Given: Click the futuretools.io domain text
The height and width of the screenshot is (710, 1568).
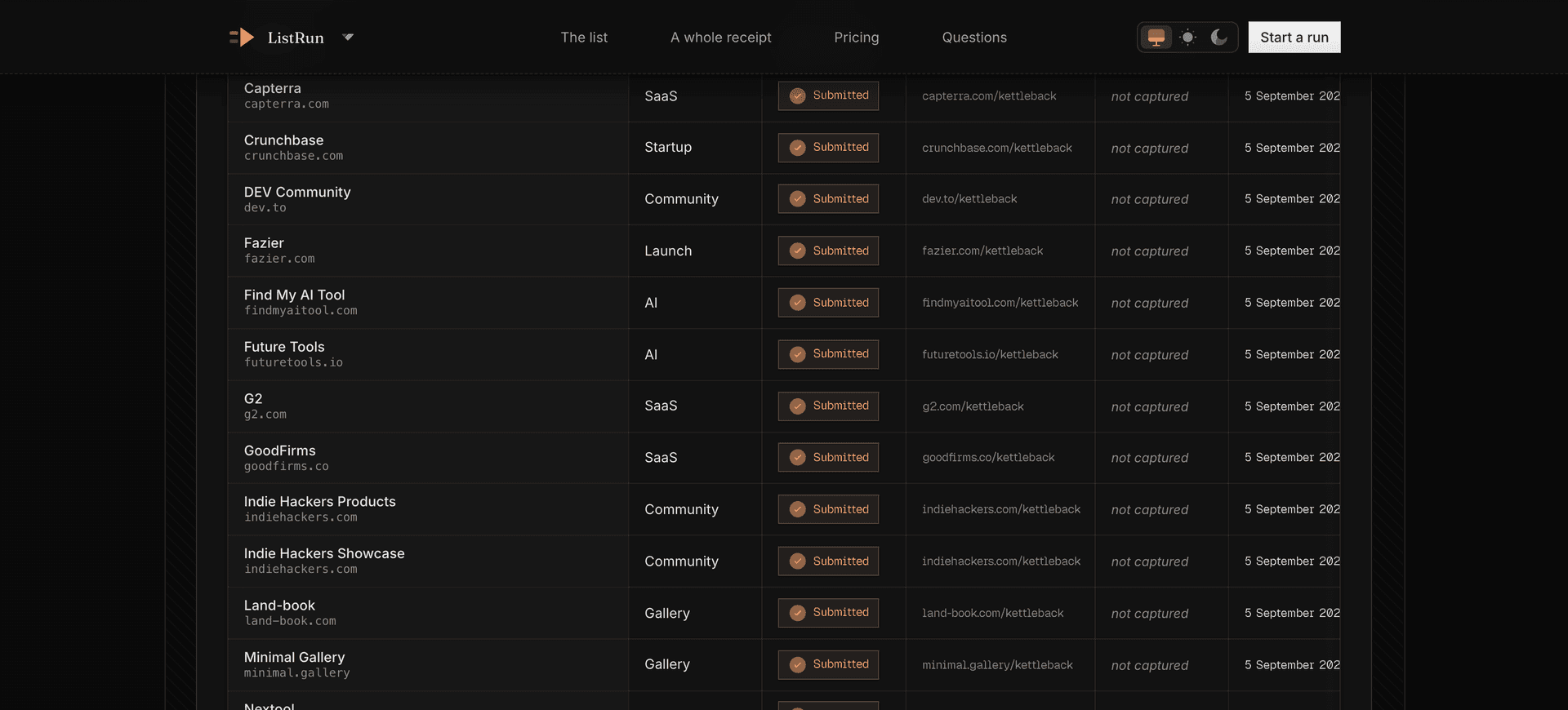Looking at the screenshot, I should pos(293,362).
